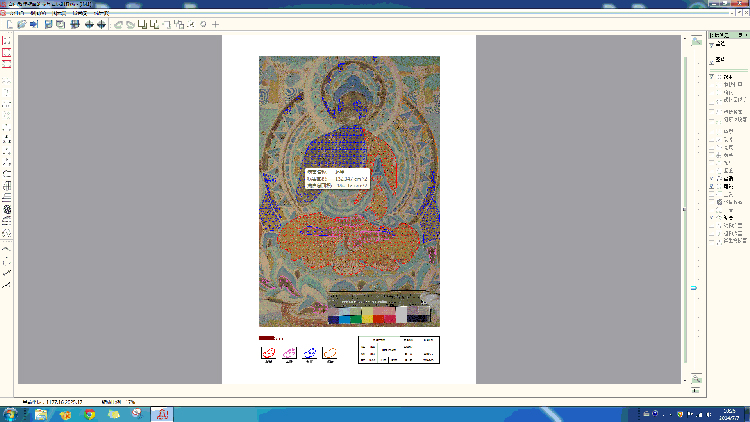Click the color calibration chart in the mural photo
The width and height of the screenshot is (750, 422).
pyautogui.click(x=379, y=315)
